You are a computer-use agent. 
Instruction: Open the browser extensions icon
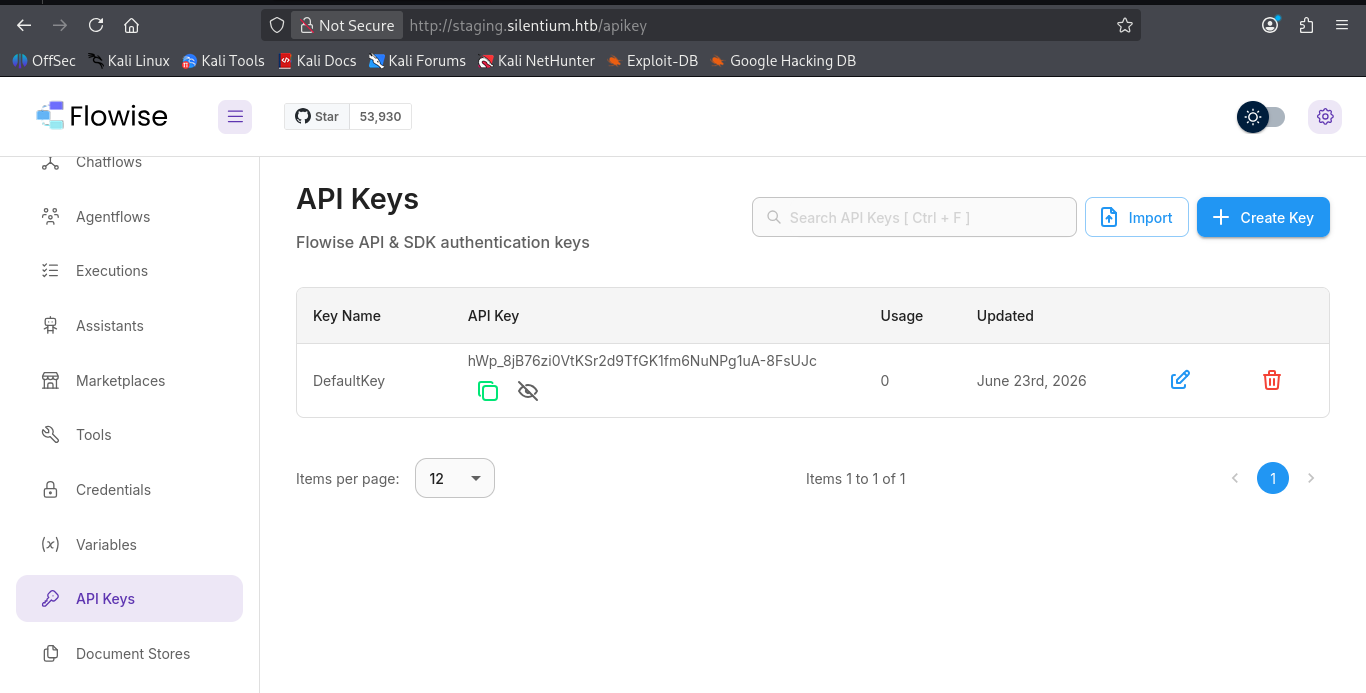(x=1306, y=25)
